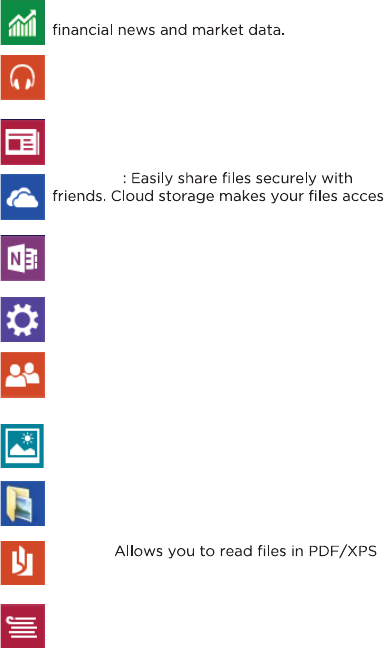Select the 'Cloud storage makes your files' line
Viewport: 384px width, 648px height.
[247, 196]
